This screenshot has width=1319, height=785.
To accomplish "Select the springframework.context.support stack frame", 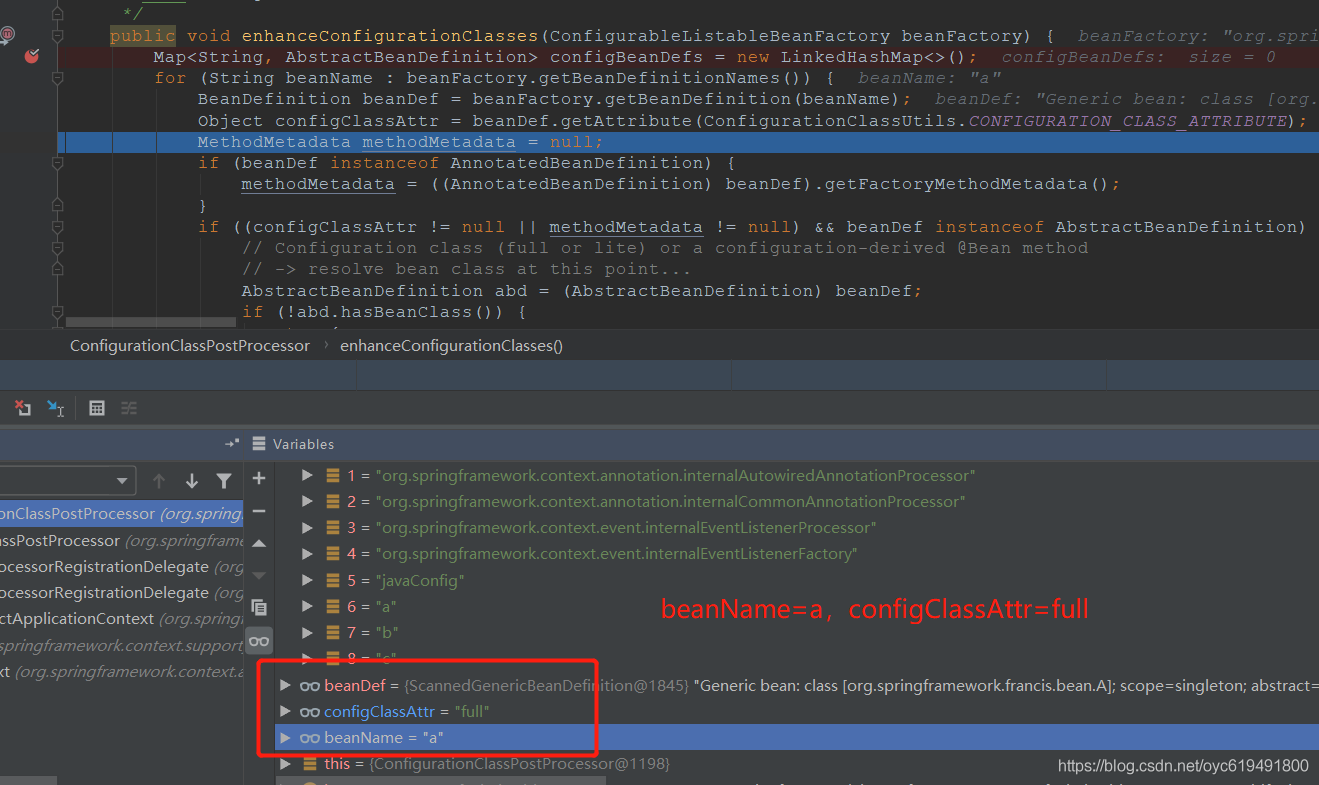I will tap(121, 645).
